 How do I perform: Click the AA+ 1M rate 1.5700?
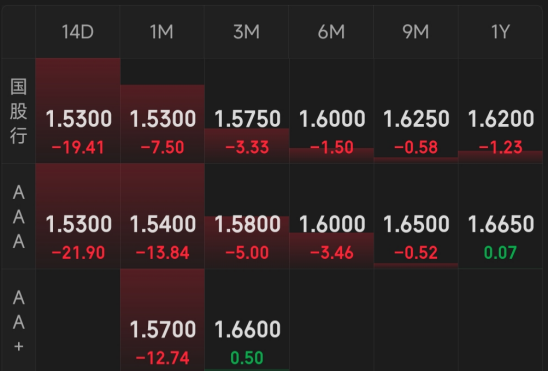[x=163, y=329]
